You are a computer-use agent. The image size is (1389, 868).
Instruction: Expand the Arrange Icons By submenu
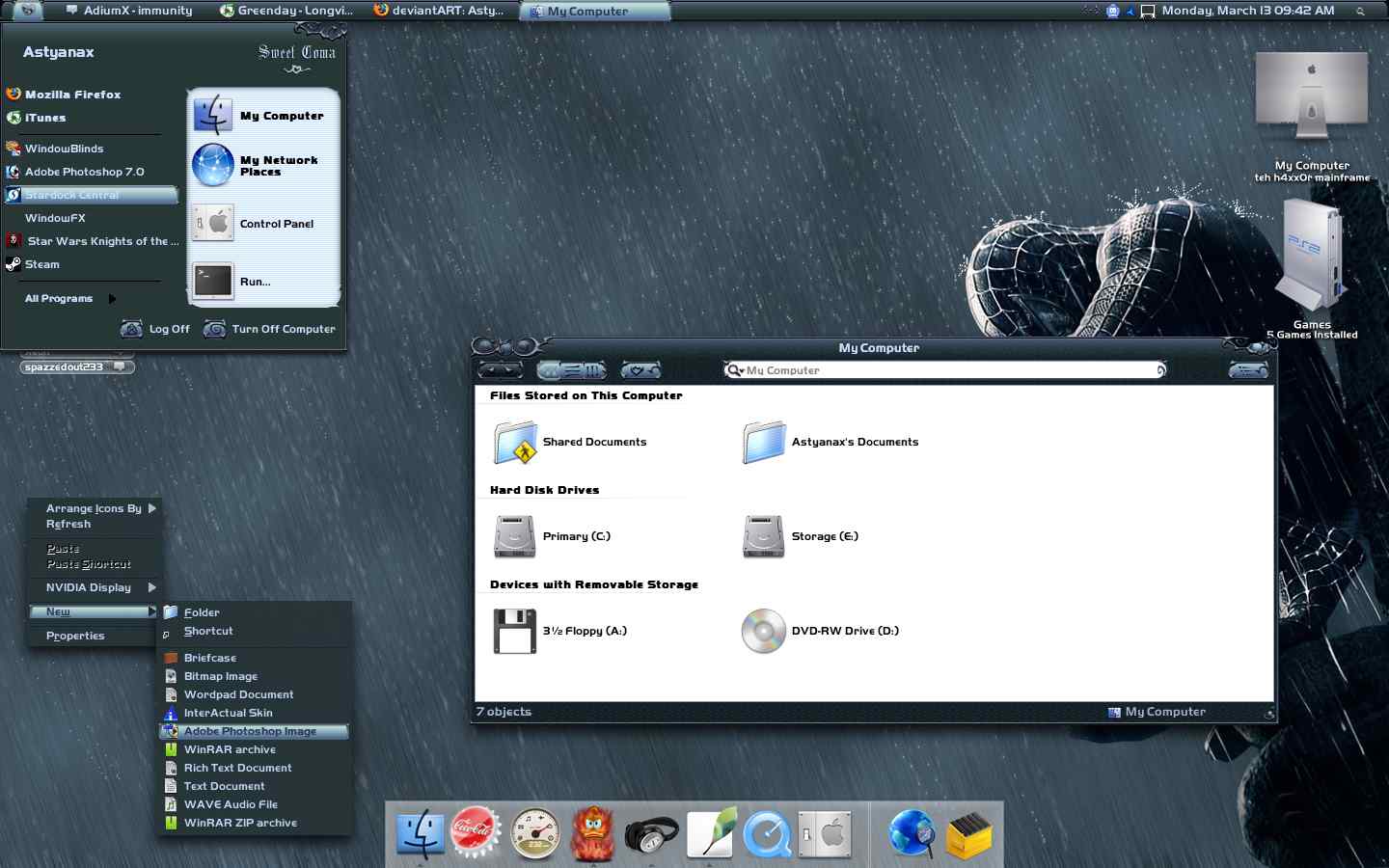pos(94,508)
